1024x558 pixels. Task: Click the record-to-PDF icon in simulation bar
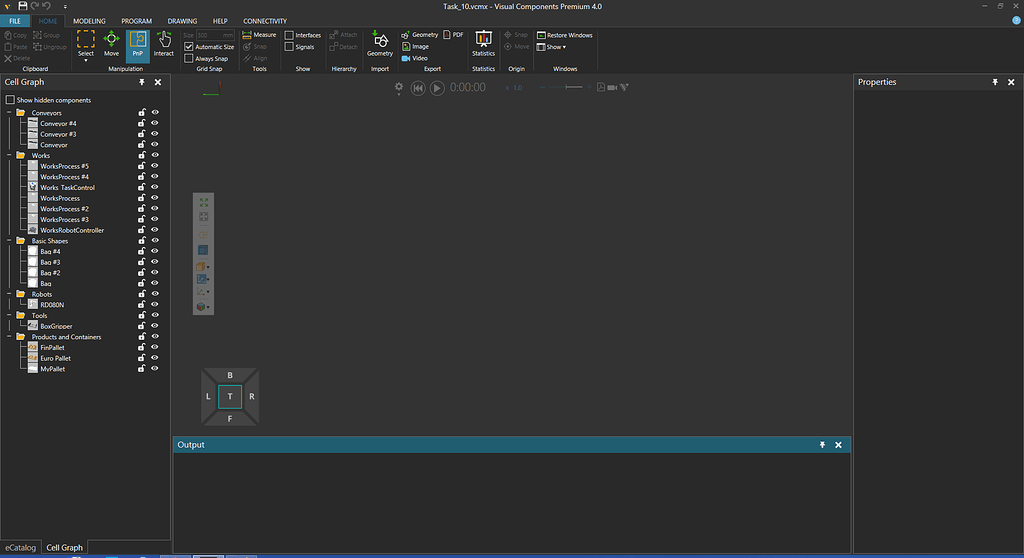[601, 87]
